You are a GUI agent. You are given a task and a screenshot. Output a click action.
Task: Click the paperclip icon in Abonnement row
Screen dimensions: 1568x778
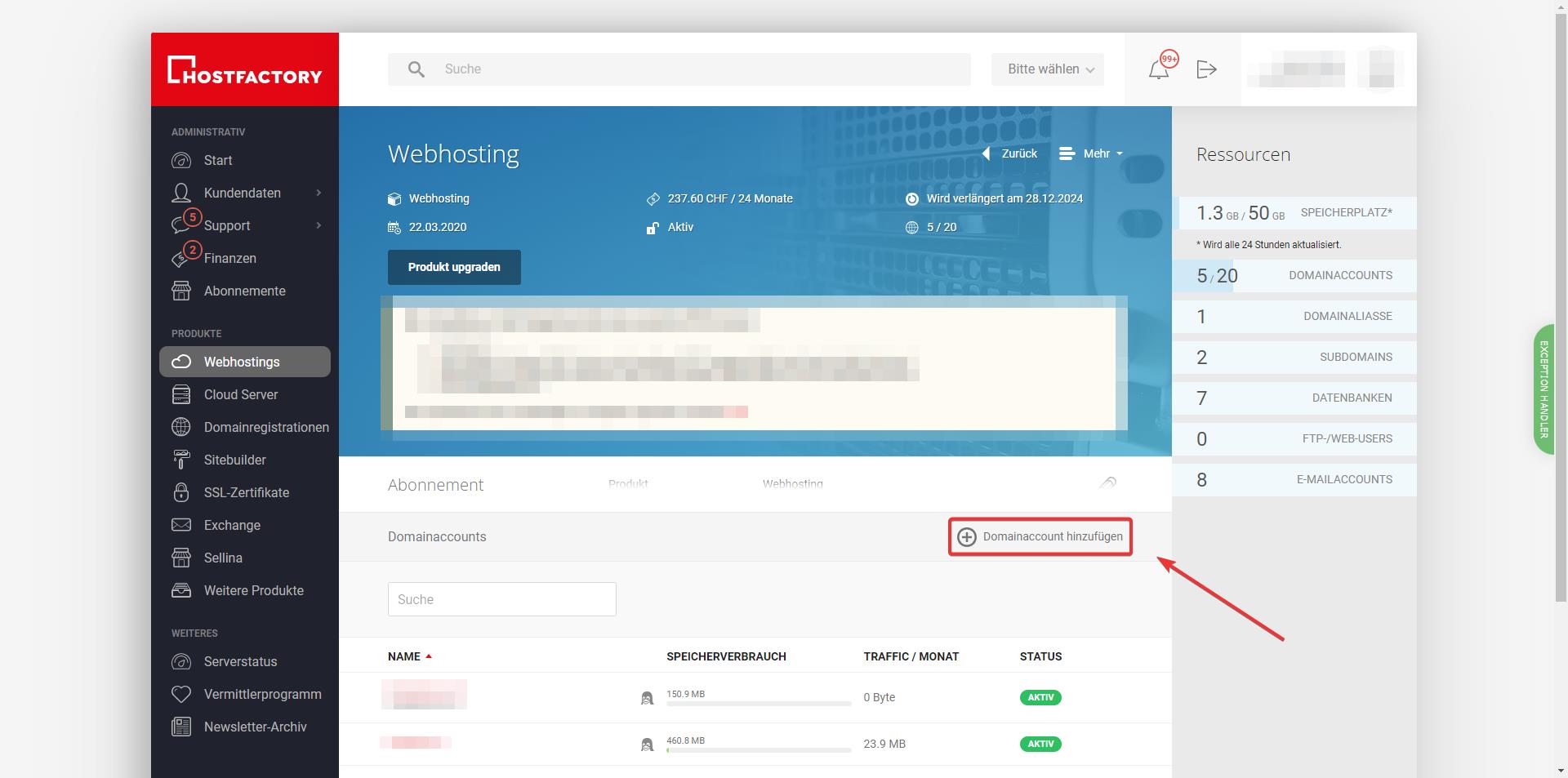click(1108, 483)
